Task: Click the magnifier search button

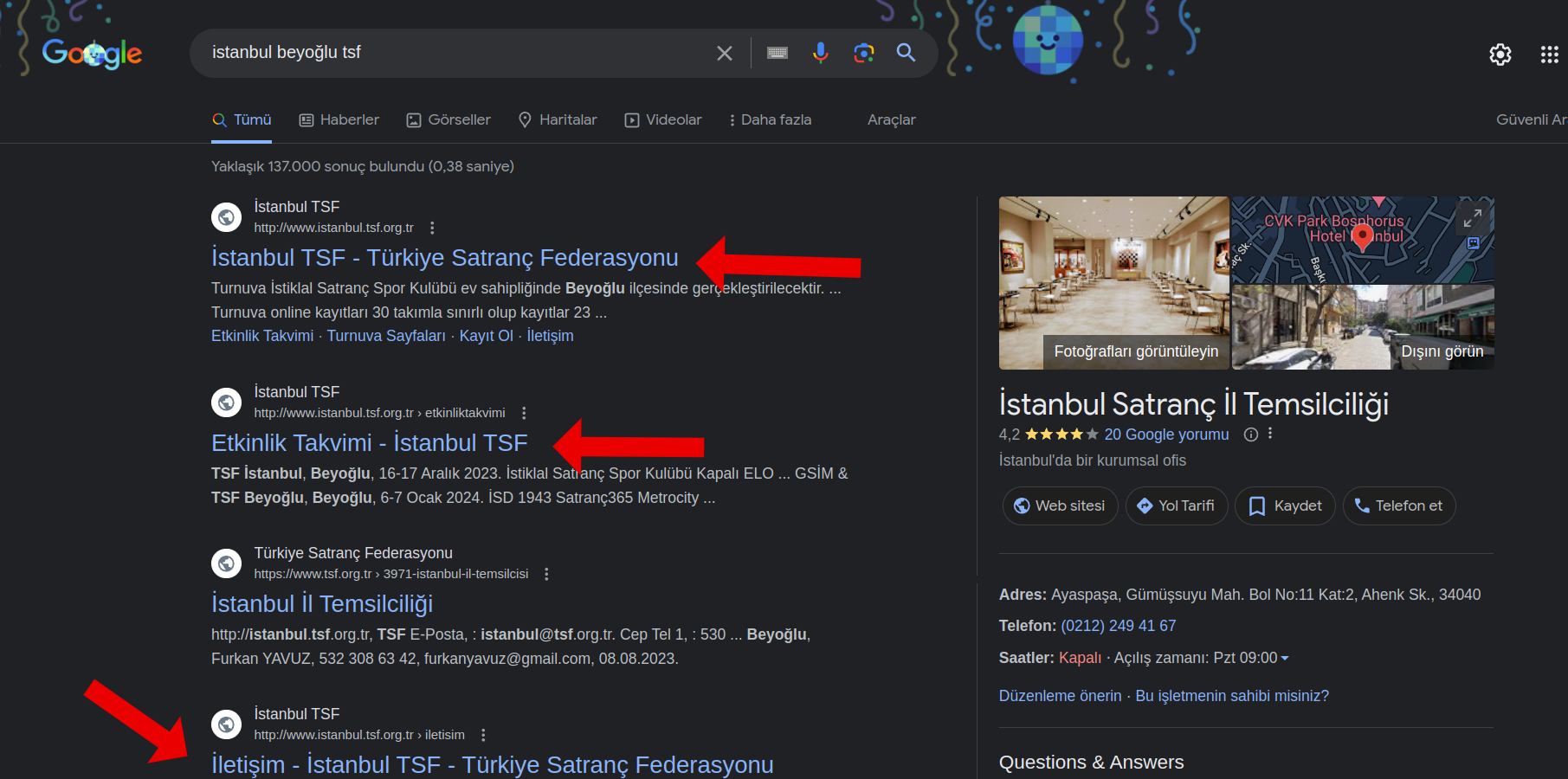Action: click(x=906, y=53)
